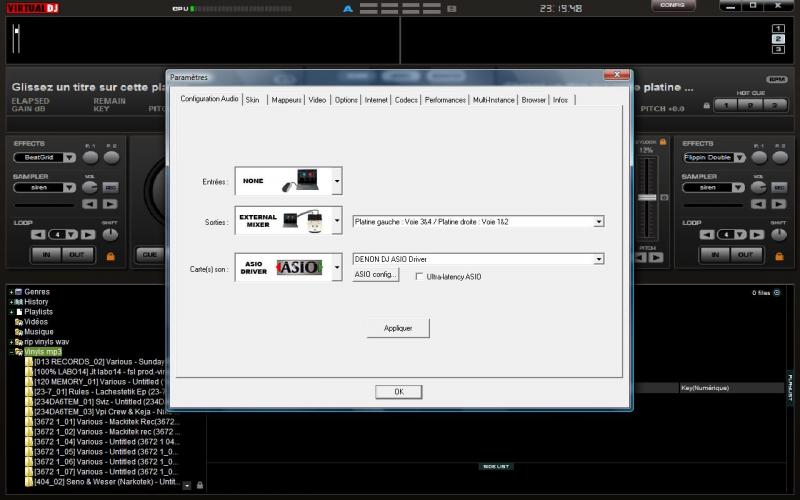
Task: Click the right deck loop shift knob
Action: [779, 235]
